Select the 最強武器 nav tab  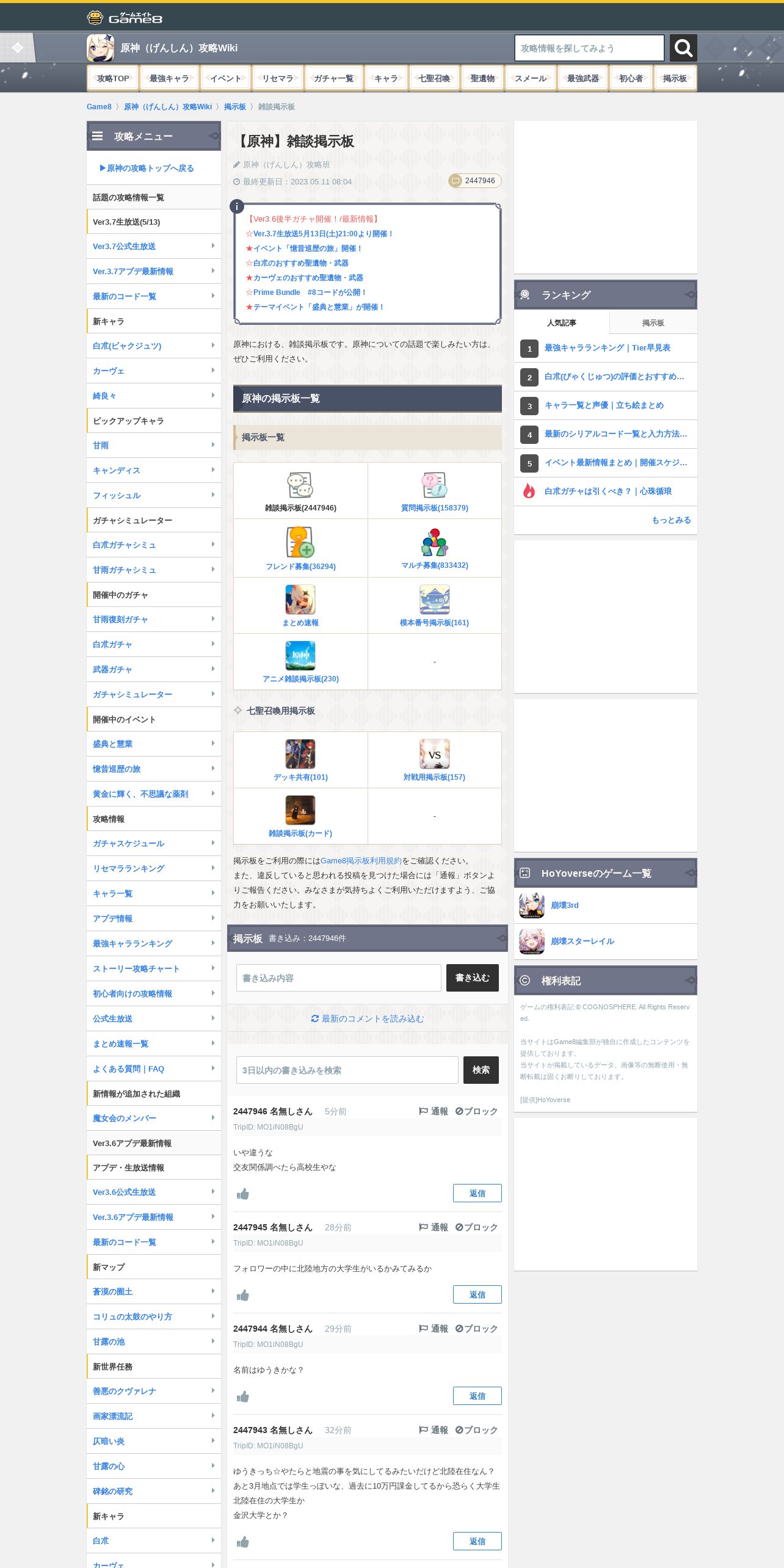(583, 78)
